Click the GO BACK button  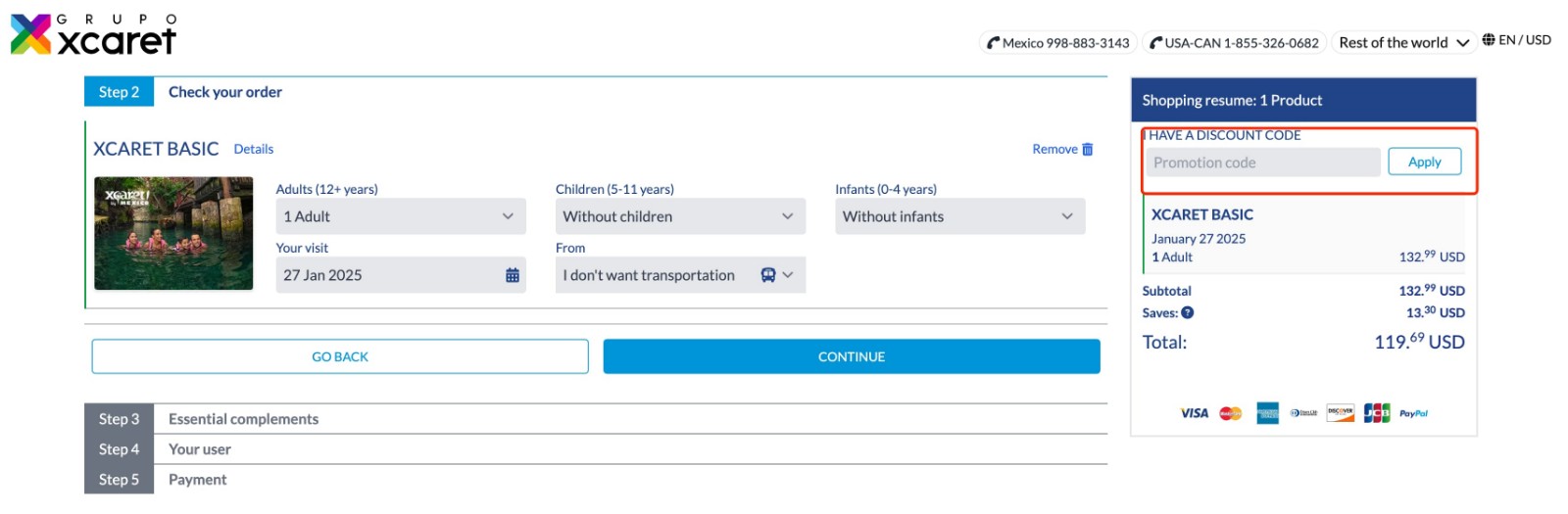coord(340,357)
